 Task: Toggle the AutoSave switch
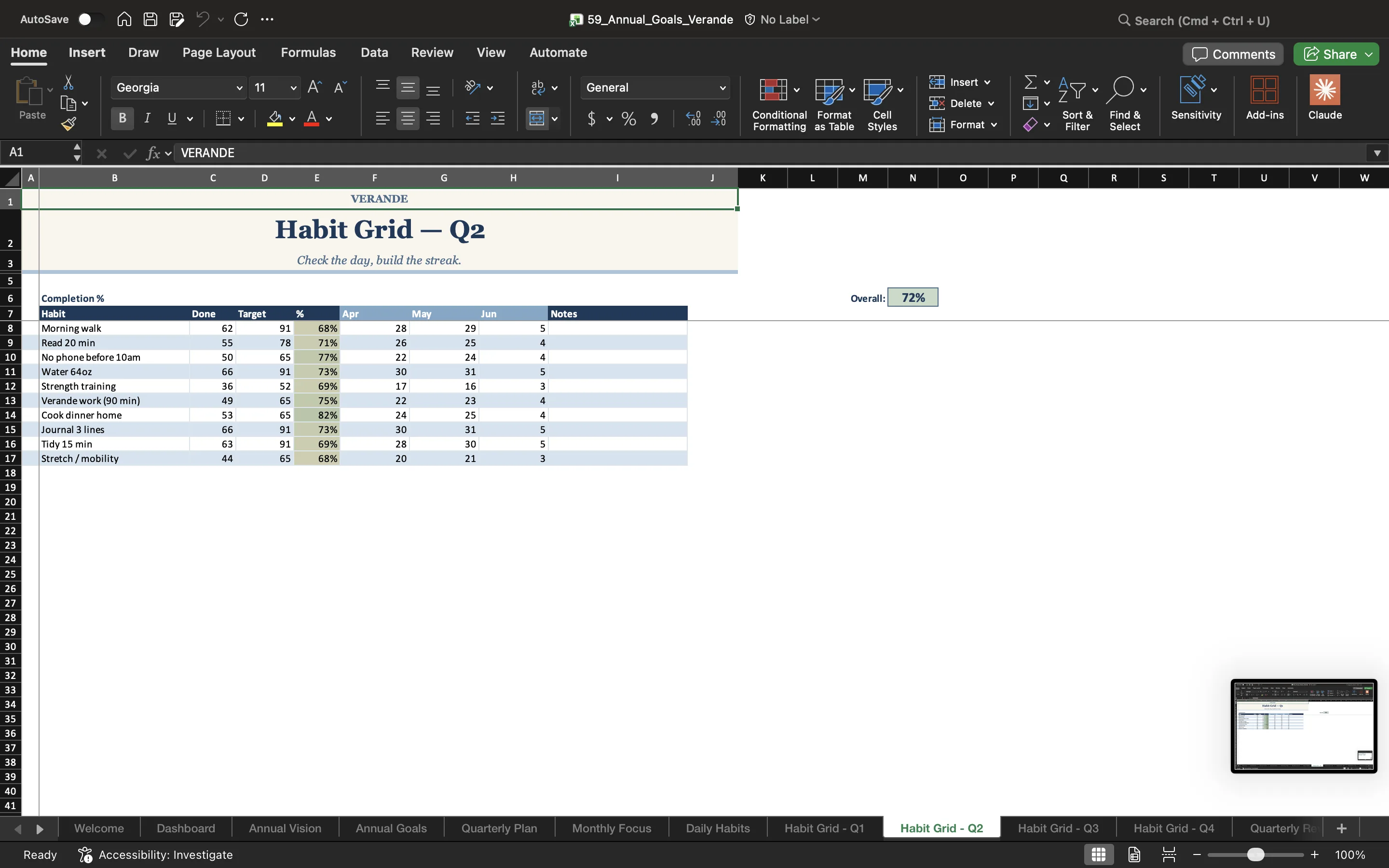pyautogui.click(x=91, y=19)
